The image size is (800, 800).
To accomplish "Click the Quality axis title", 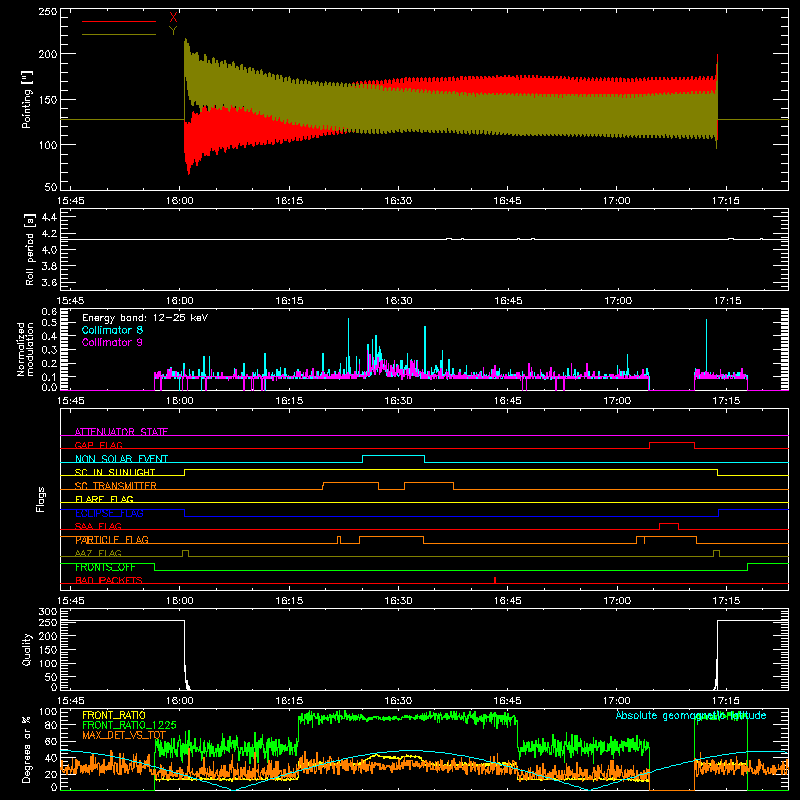I will 27,649.
